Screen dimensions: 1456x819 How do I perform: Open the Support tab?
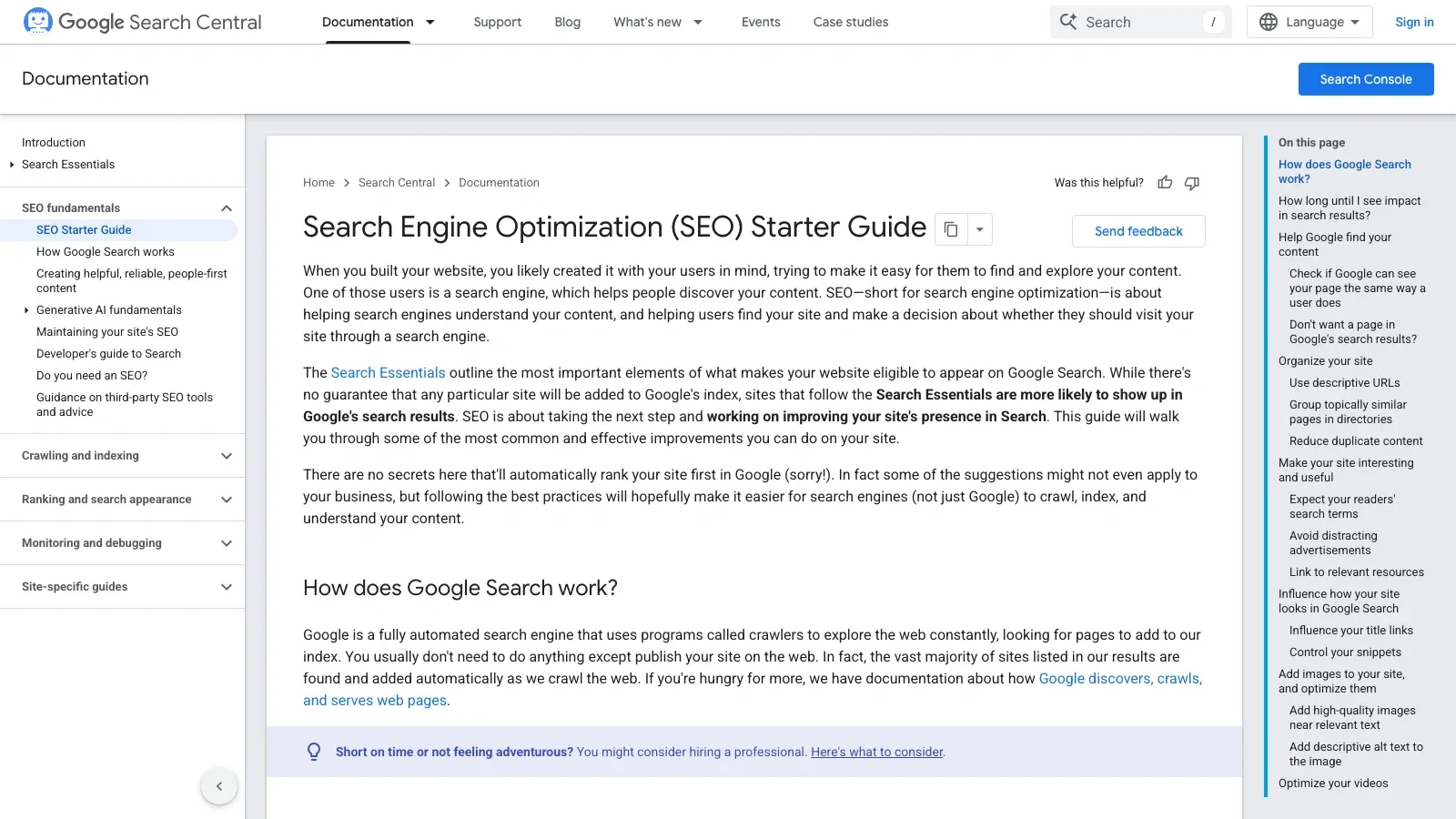coord(498,22)
